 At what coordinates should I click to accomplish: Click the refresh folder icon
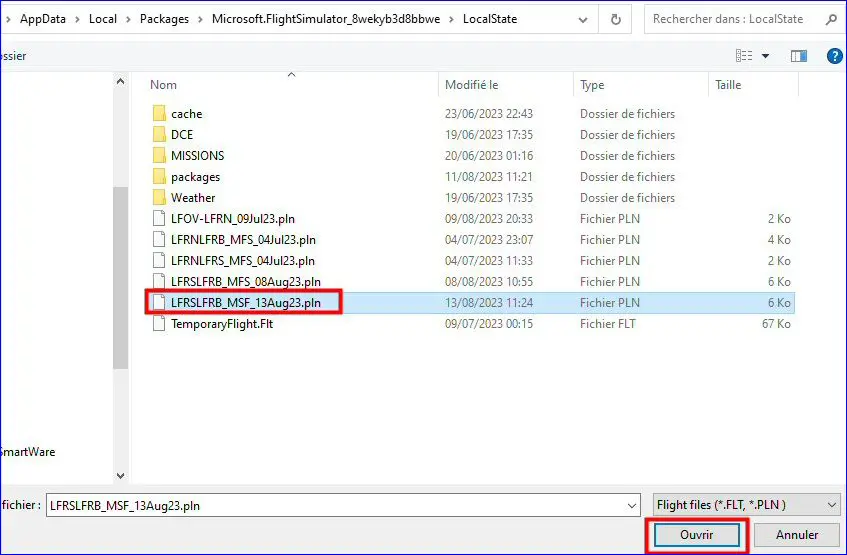[x=615, y=19]
